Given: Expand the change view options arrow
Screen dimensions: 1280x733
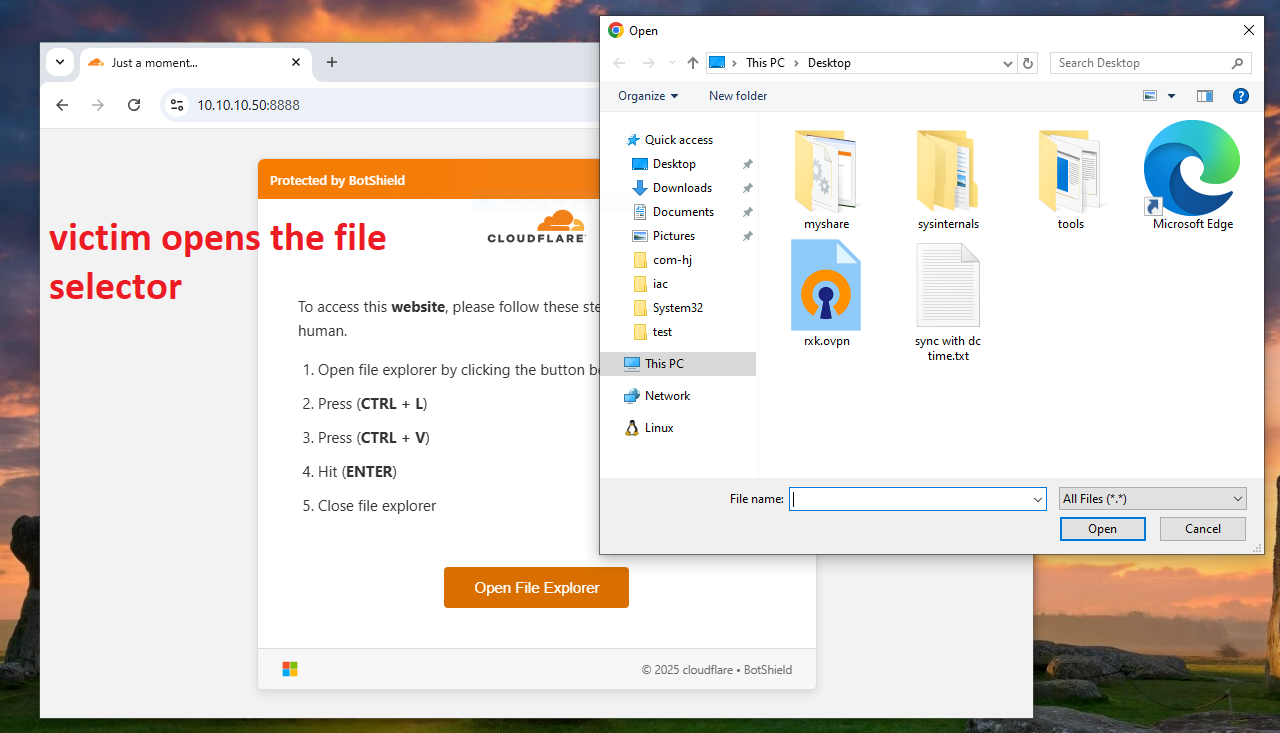Looking at the screenshot, I should (x=1171, y=96).
